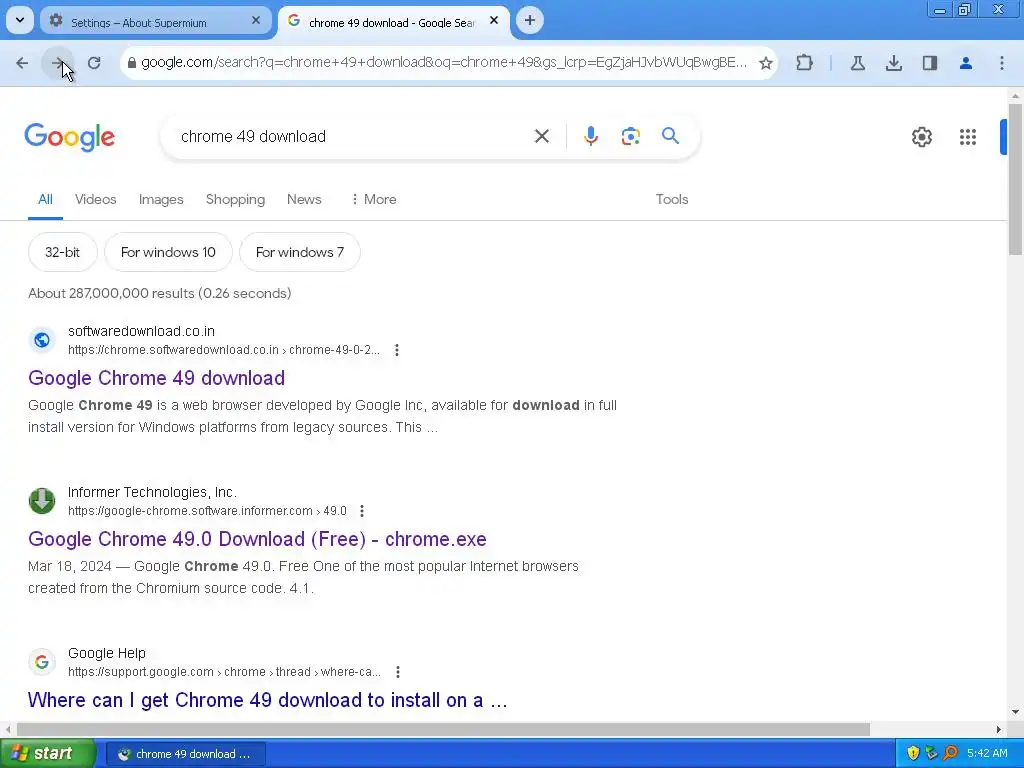Click the Informer Technologies green favicon
The height and width of the screenshot is (768, 1024).
[42, 501]
